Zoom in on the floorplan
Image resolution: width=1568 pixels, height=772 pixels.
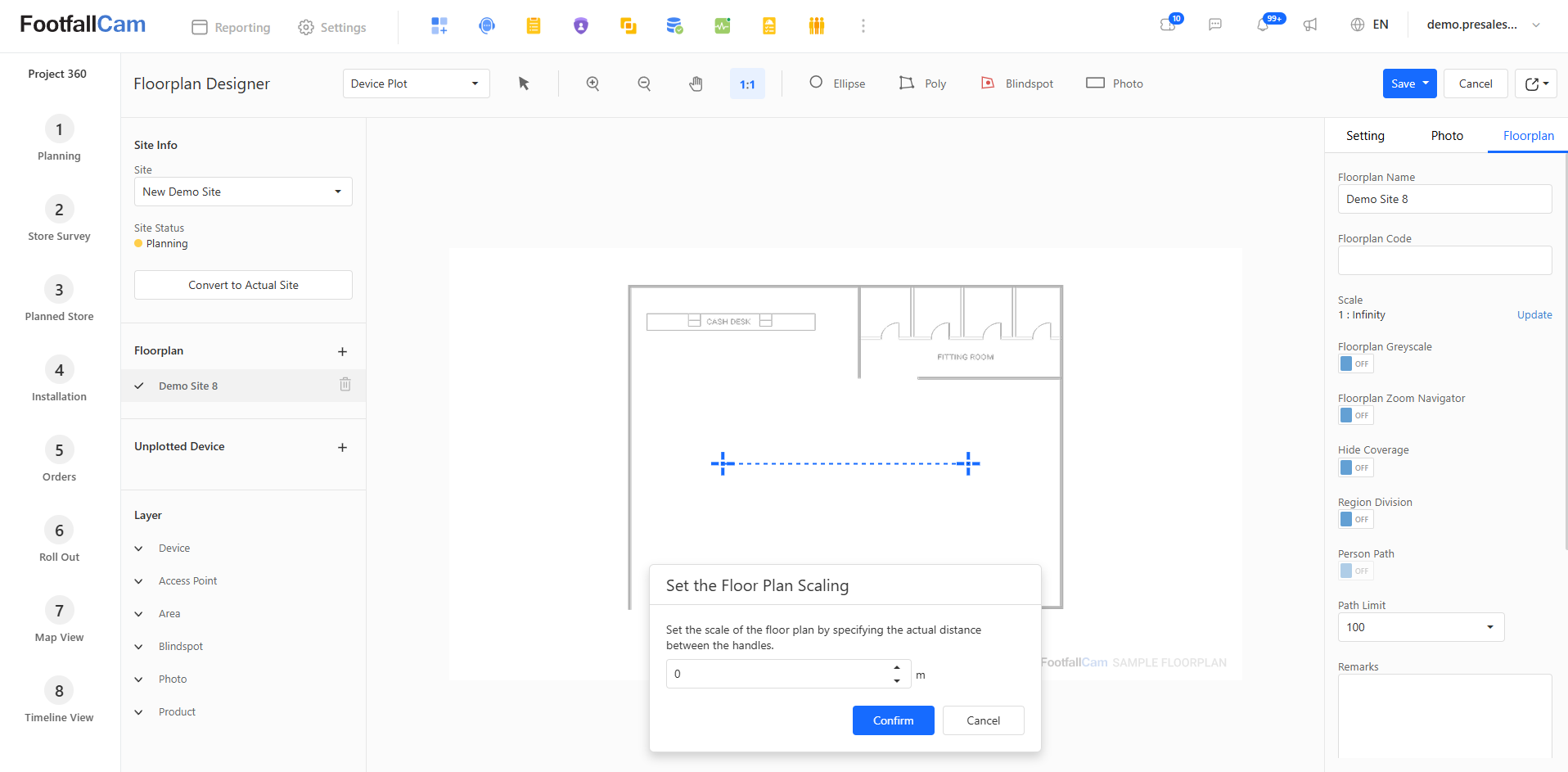click(x=593, y=84)
